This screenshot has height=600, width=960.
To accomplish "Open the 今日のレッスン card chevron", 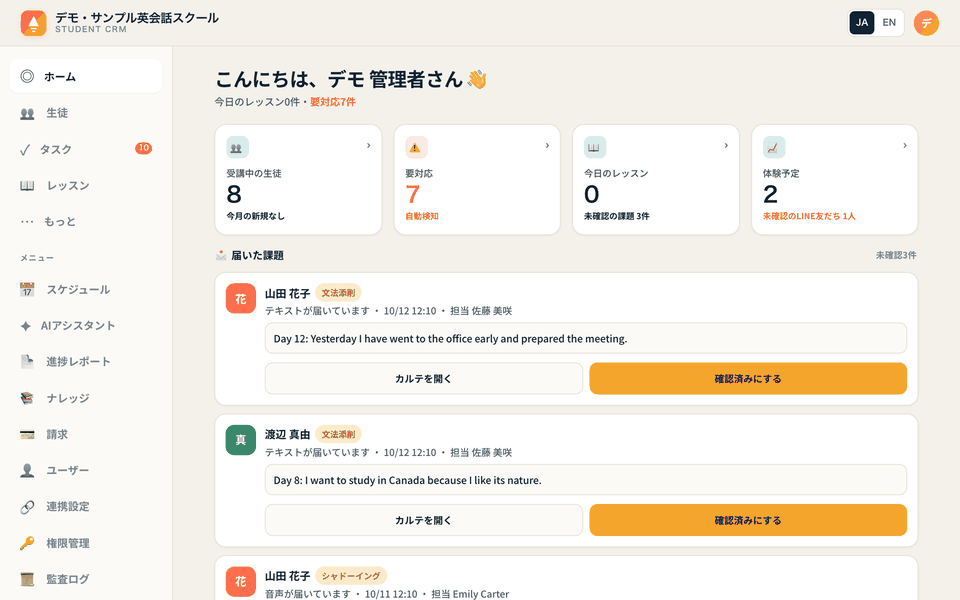I will click(x=726, y=146).
